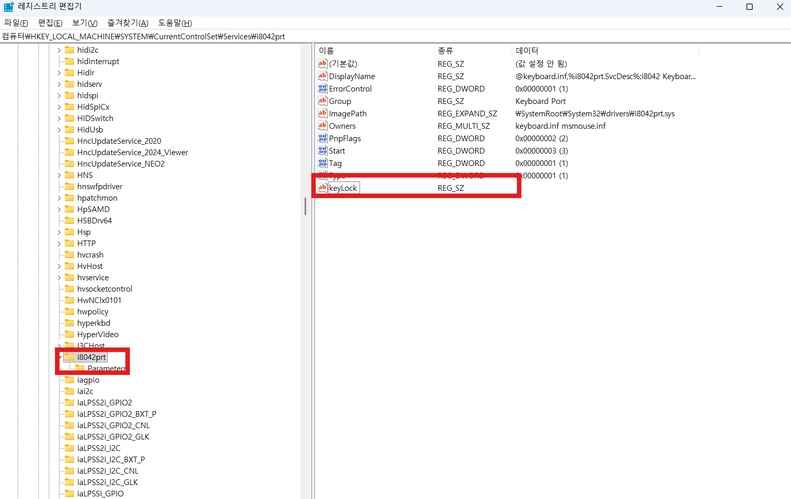Click the 'Keyboard Port' data cell
Screen dimensions: 791x499
540,101
